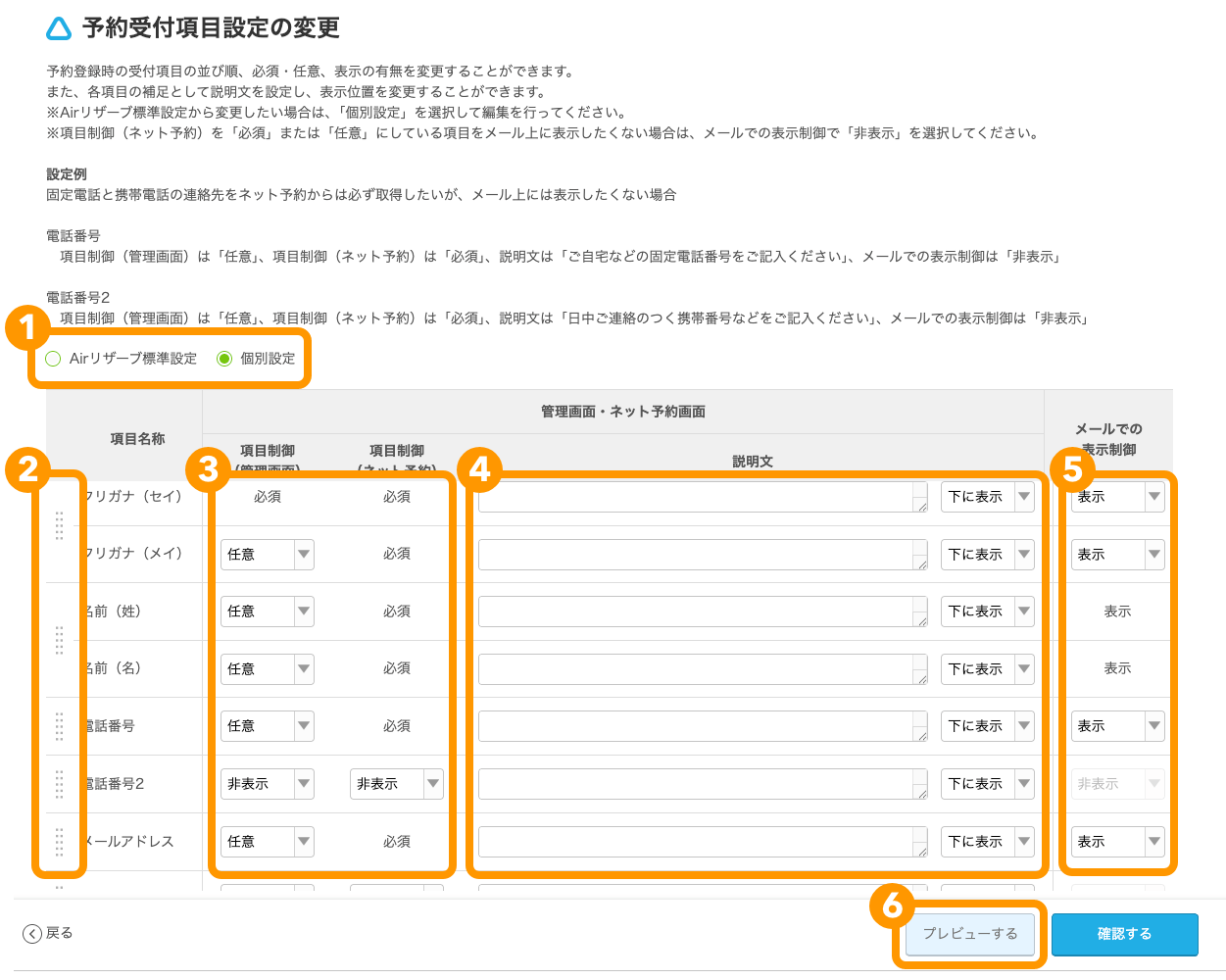Viewport: 1226px width, 980px height.
Task: Open 管理画面 control dropdown for 名前（名）
Action: 268,669
